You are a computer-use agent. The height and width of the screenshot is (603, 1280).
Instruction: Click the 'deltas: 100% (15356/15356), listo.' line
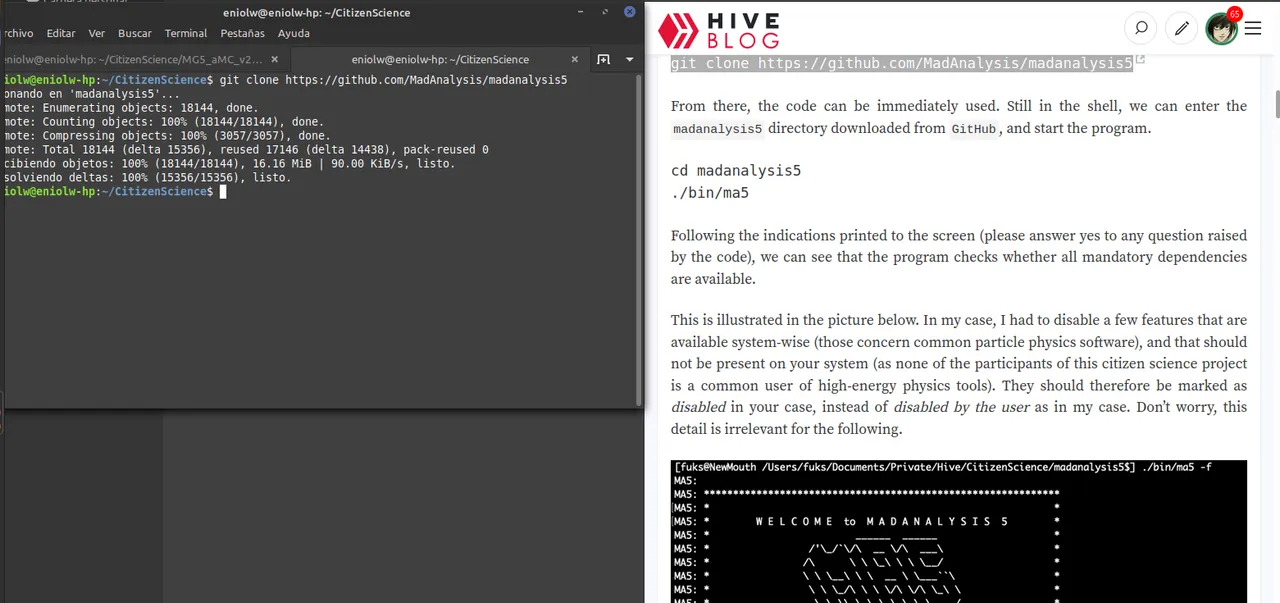(x=146, y=177)
